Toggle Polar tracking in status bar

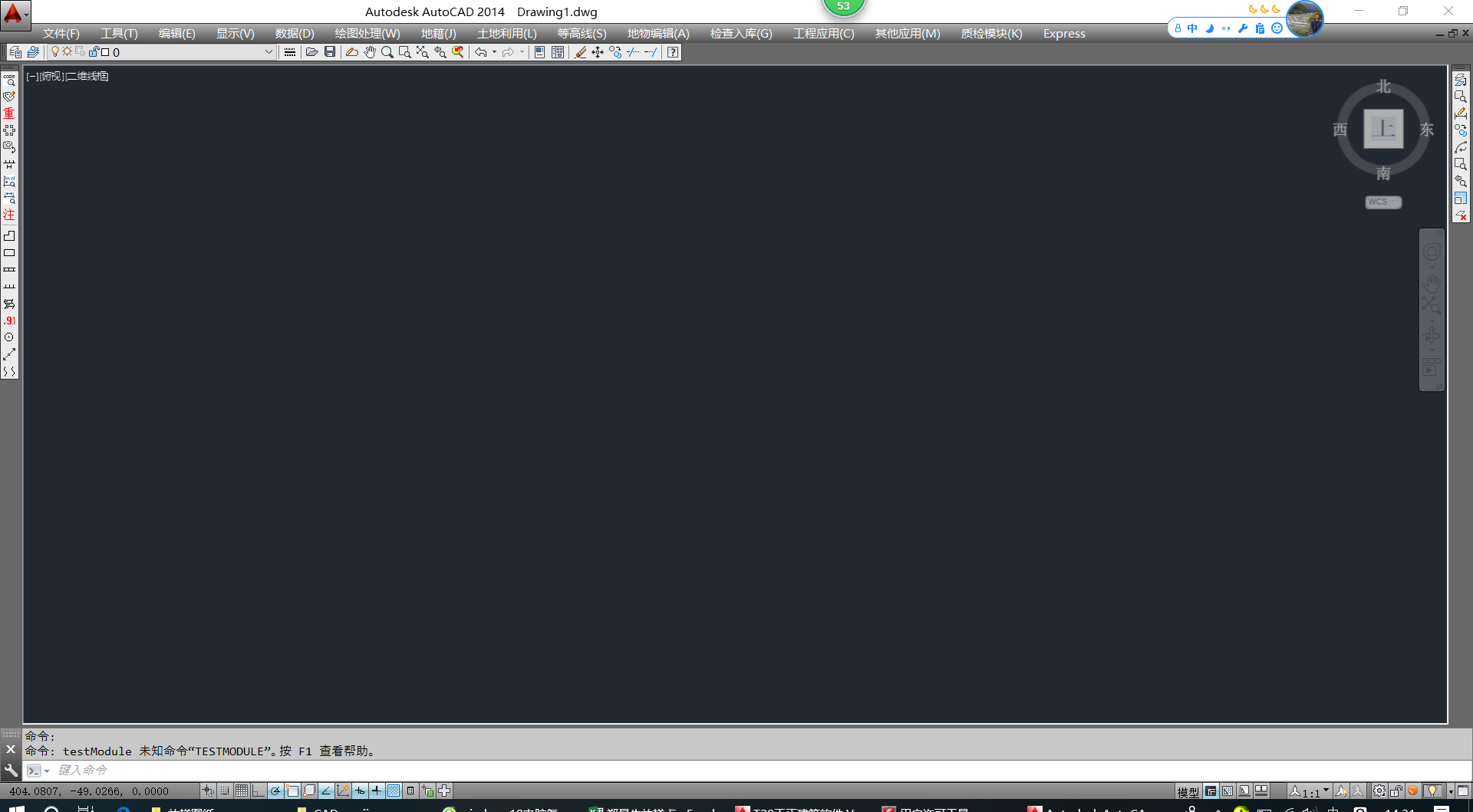pos(275,791)
